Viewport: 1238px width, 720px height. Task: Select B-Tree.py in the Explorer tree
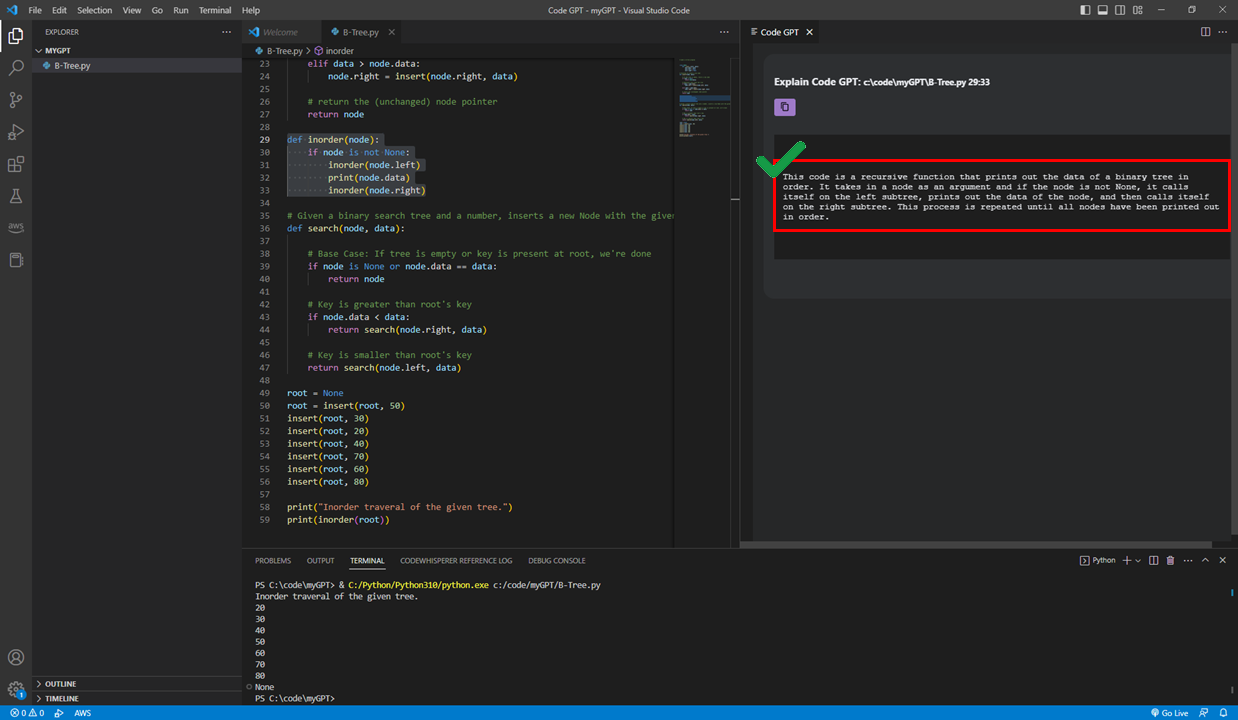137,65
